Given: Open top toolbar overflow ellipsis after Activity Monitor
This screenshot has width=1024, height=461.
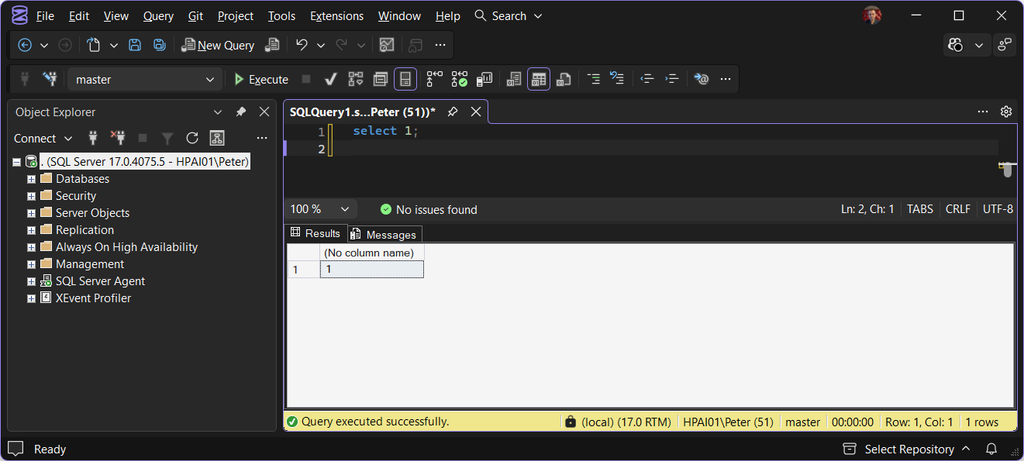Looking at the screenshot, I should pos(440,45).
